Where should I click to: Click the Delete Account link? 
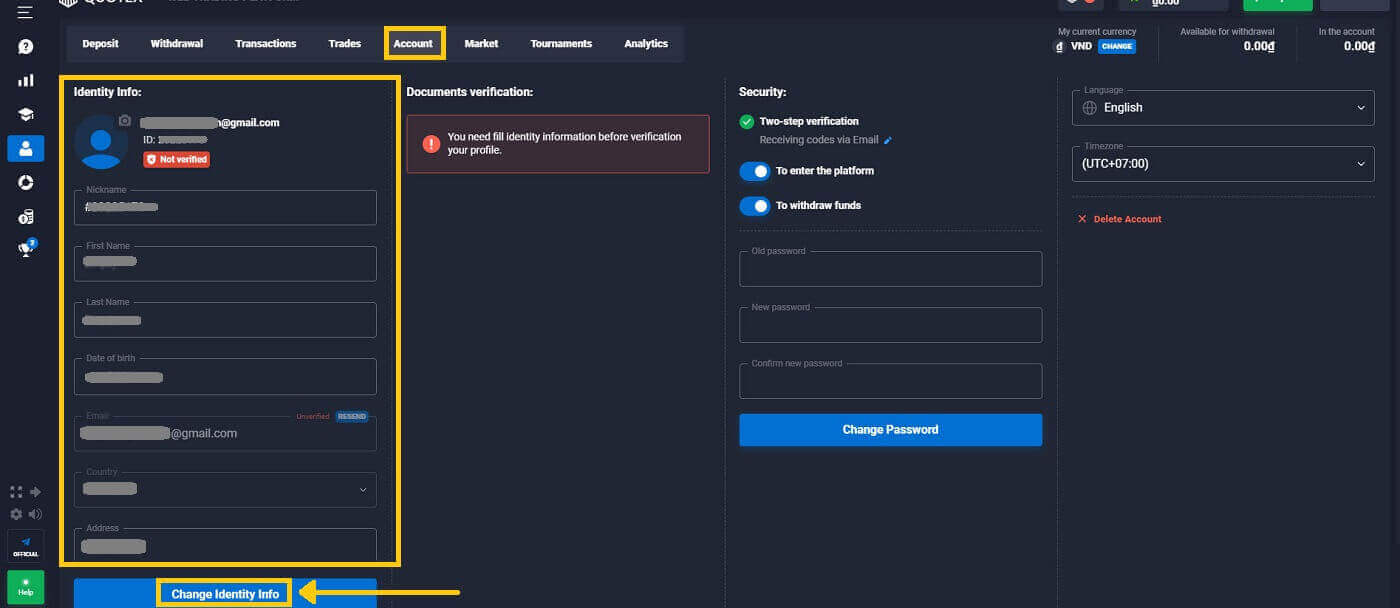pyautogui.click(x=1126, y=219)
